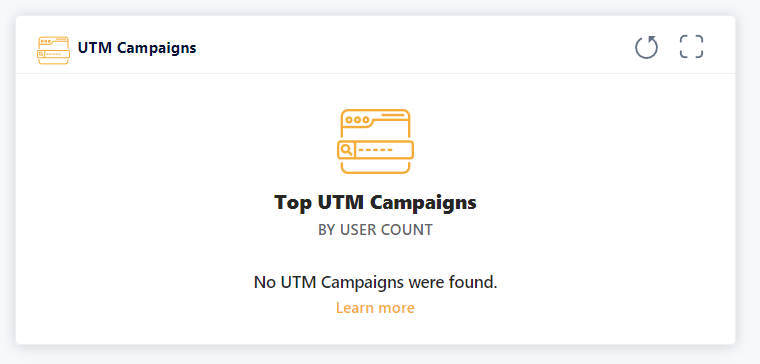Screen dimensions: 760x364
Task: Click the top bar line of the browser illustration
Action: (393, 115)
